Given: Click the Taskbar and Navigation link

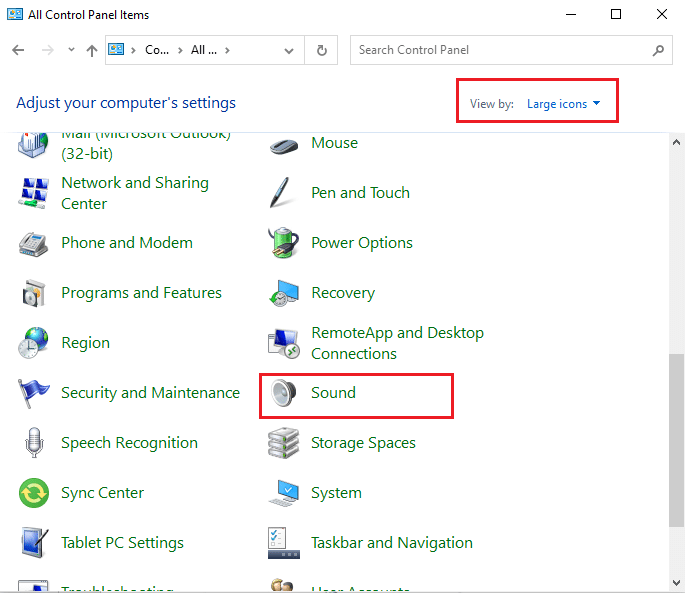Looking at the screenshot, I should [391, 543].
